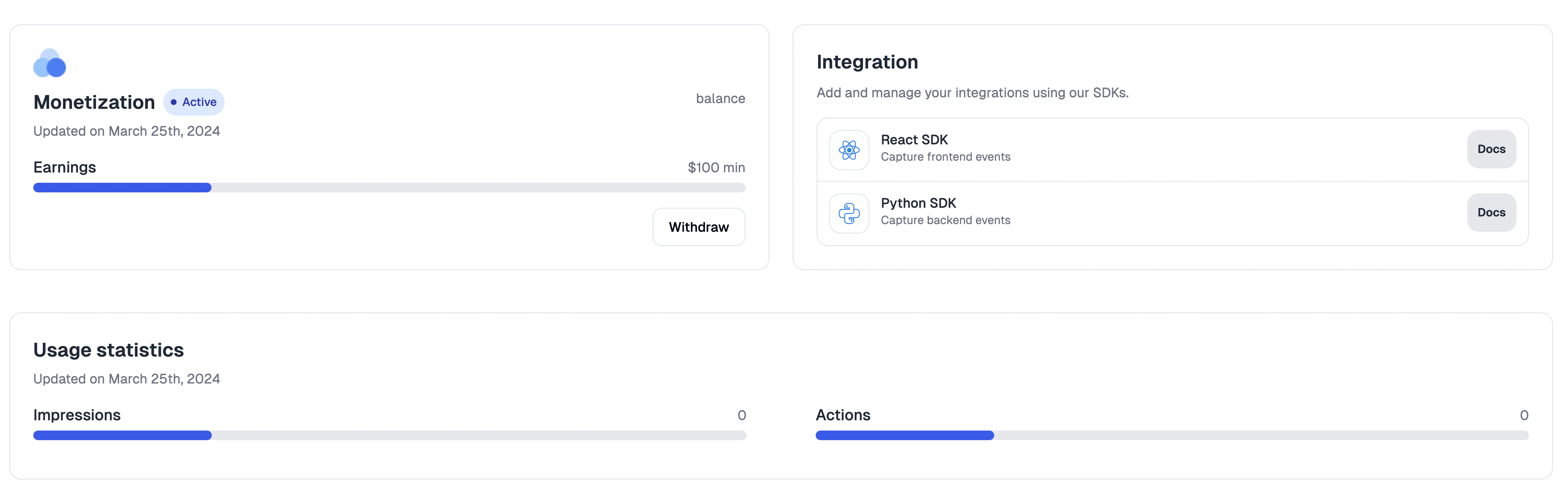1568x500 pixels.
Task: Click the Active status badge
Action: point(194,102)
